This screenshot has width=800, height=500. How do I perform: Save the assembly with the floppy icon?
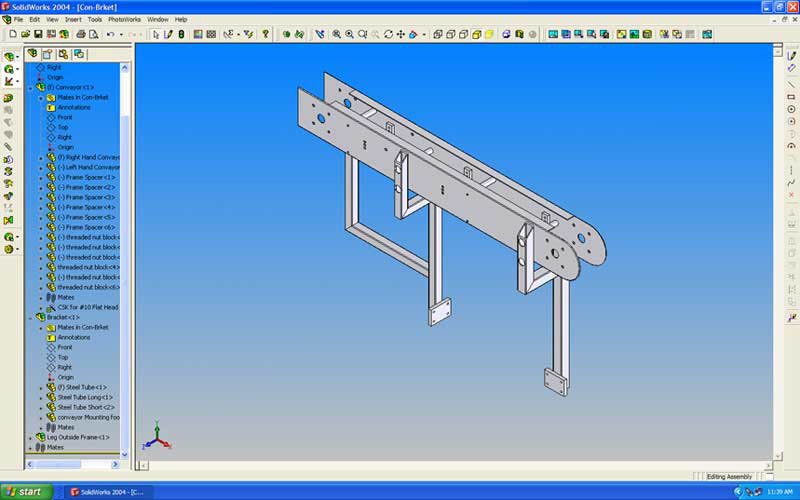[x=38, y=34]
